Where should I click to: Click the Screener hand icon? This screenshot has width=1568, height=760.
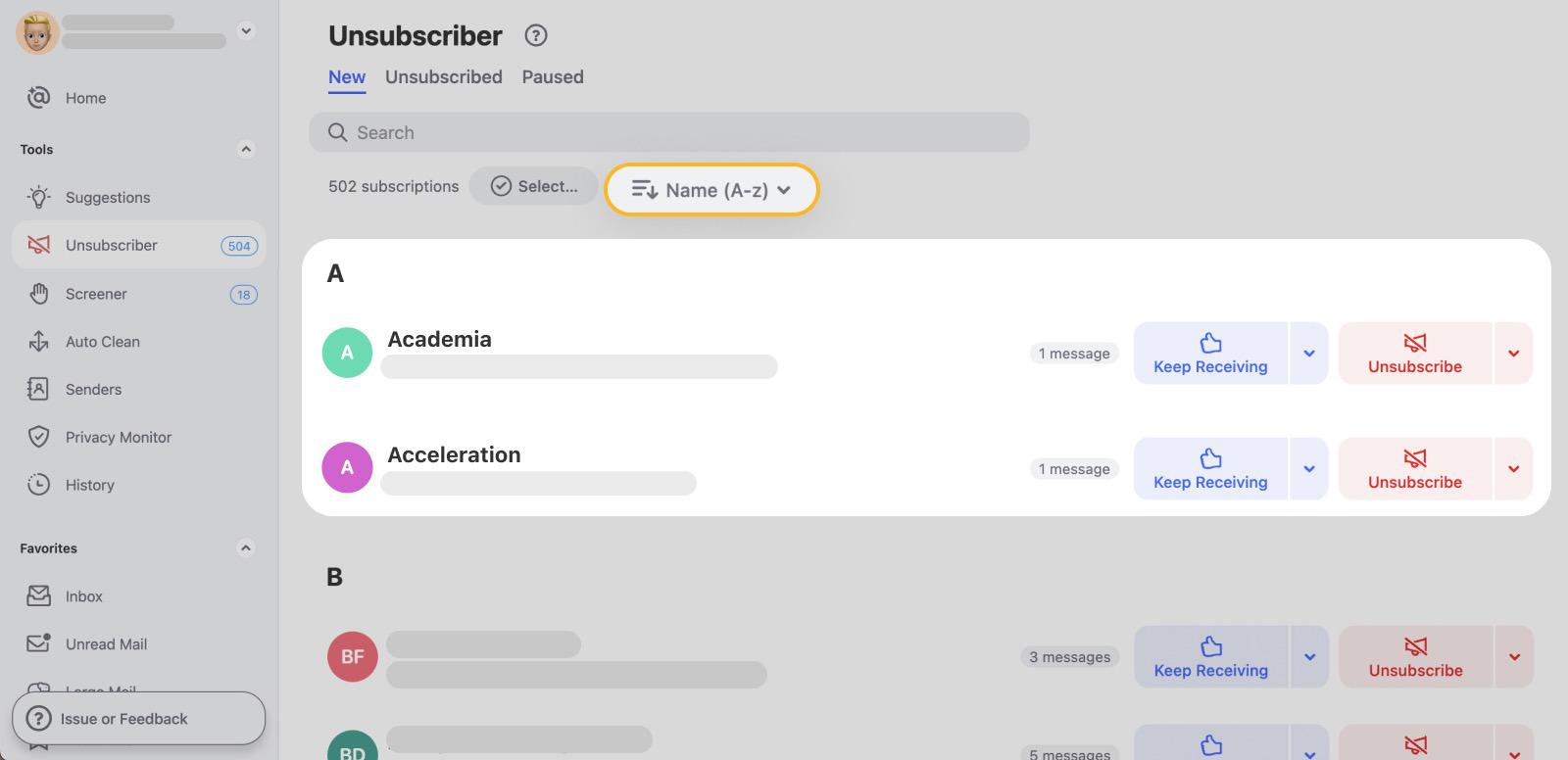pos(37,294)
